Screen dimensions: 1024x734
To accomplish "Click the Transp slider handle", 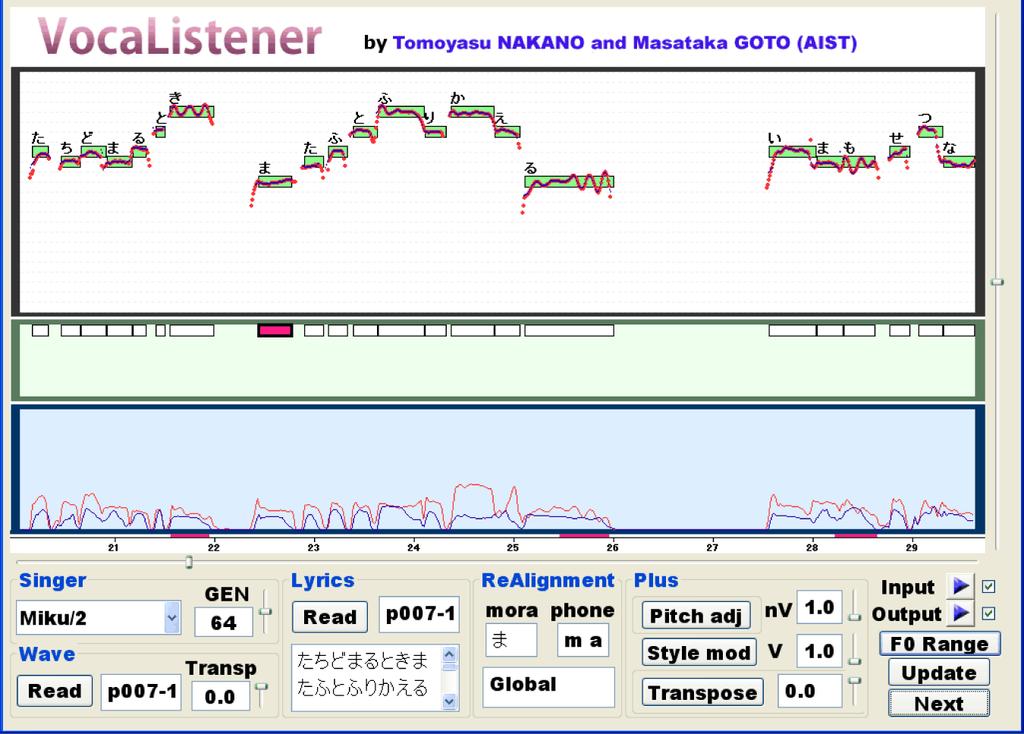I will coord(261,687).
